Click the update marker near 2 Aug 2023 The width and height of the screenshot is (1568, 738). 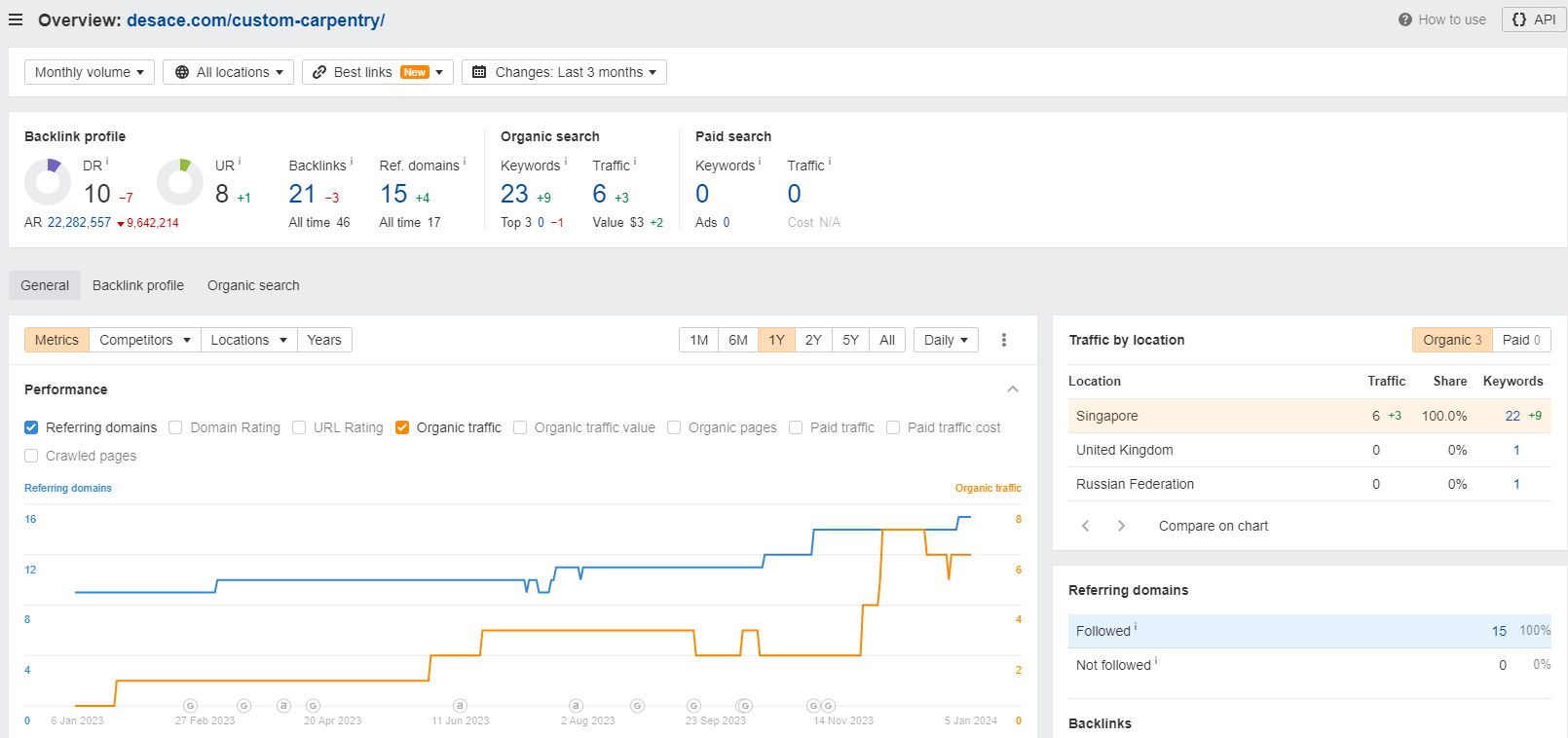tap(576, 706)
